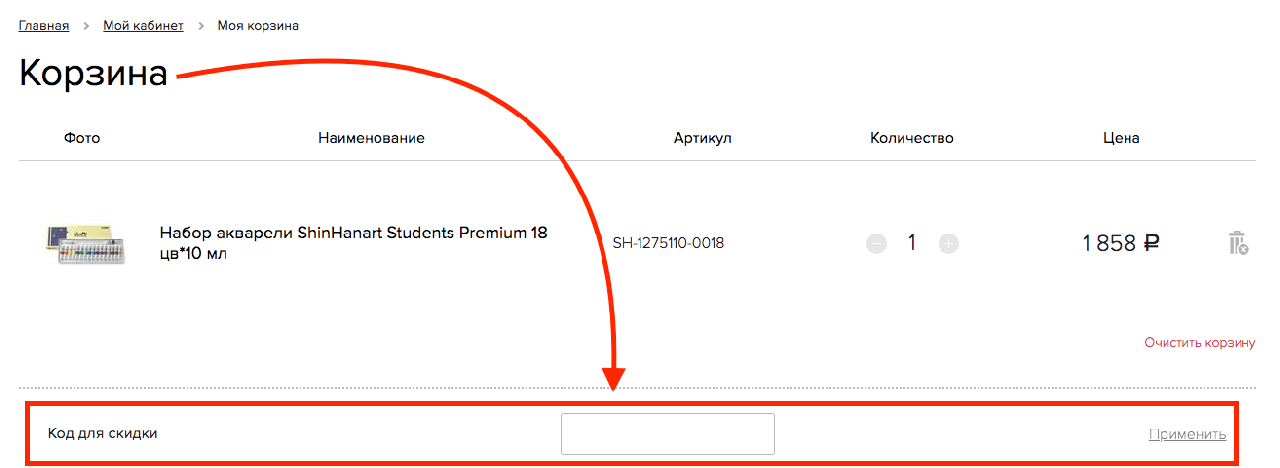Click the 1 858 ₽ price
This screenshot has width=1280, height=468.
(x=1121, y=243)
